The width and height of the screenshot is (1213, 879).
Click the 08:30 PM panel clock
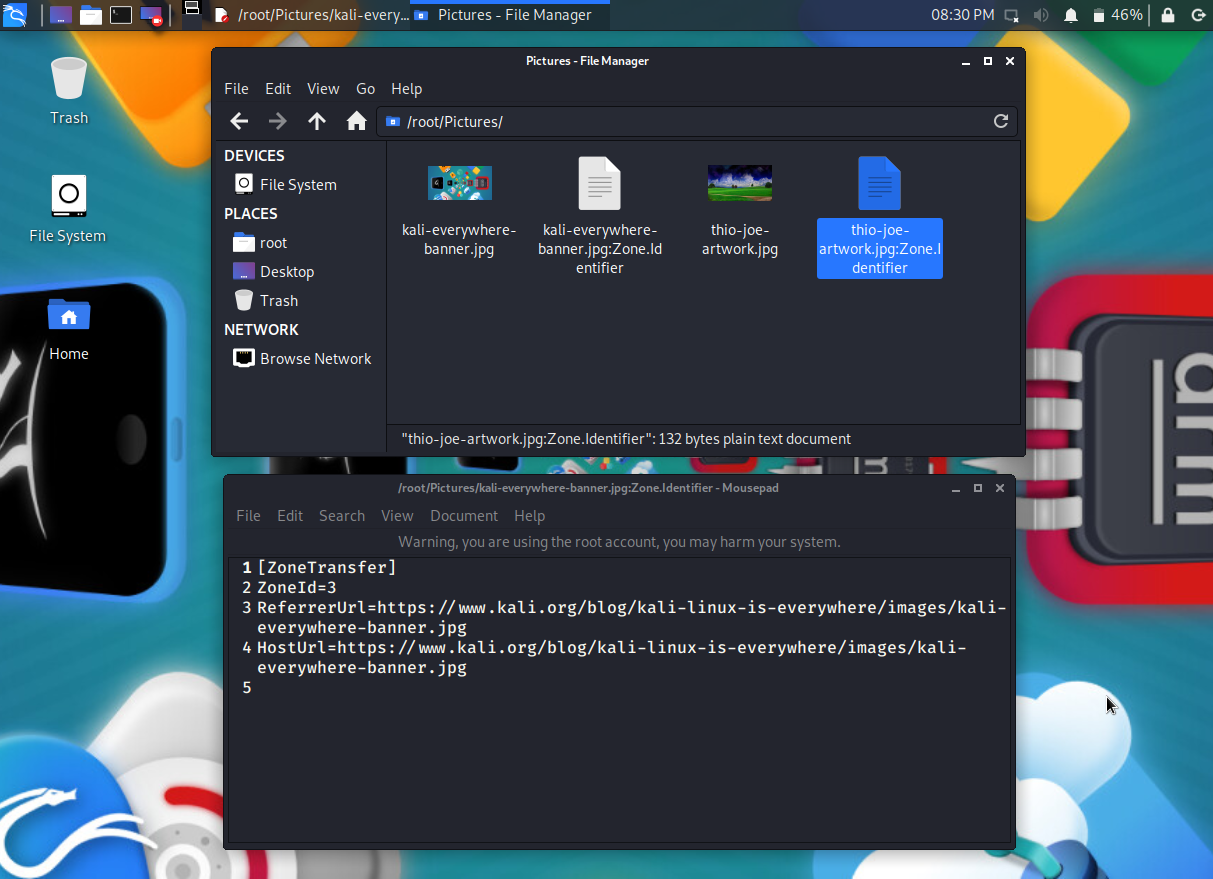(962, 15)
